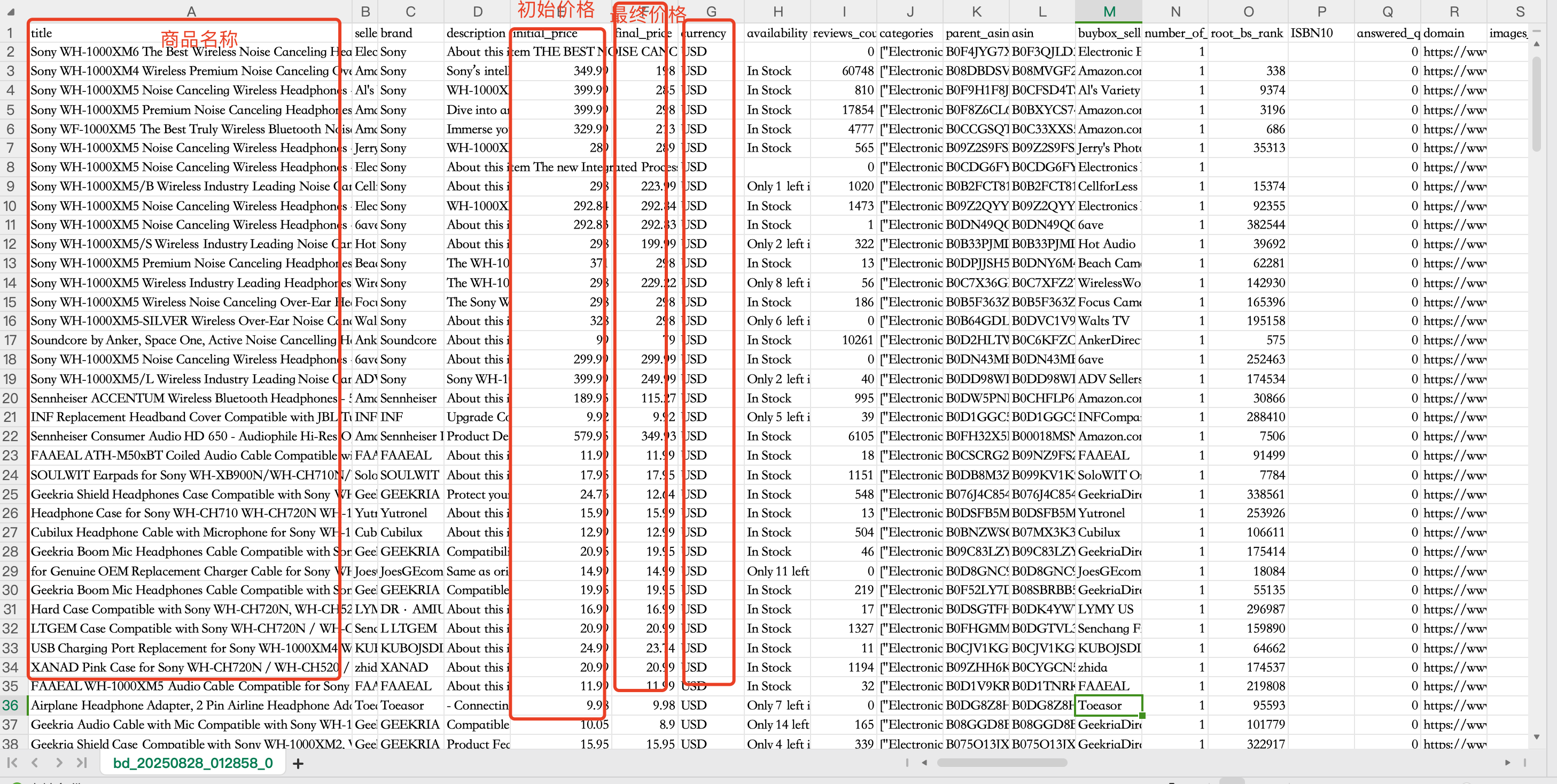Select active cell 'Toeasor' in column M
This screenshot has width=1557, height=784.
pyautogui.click(x=1109, y=705)
